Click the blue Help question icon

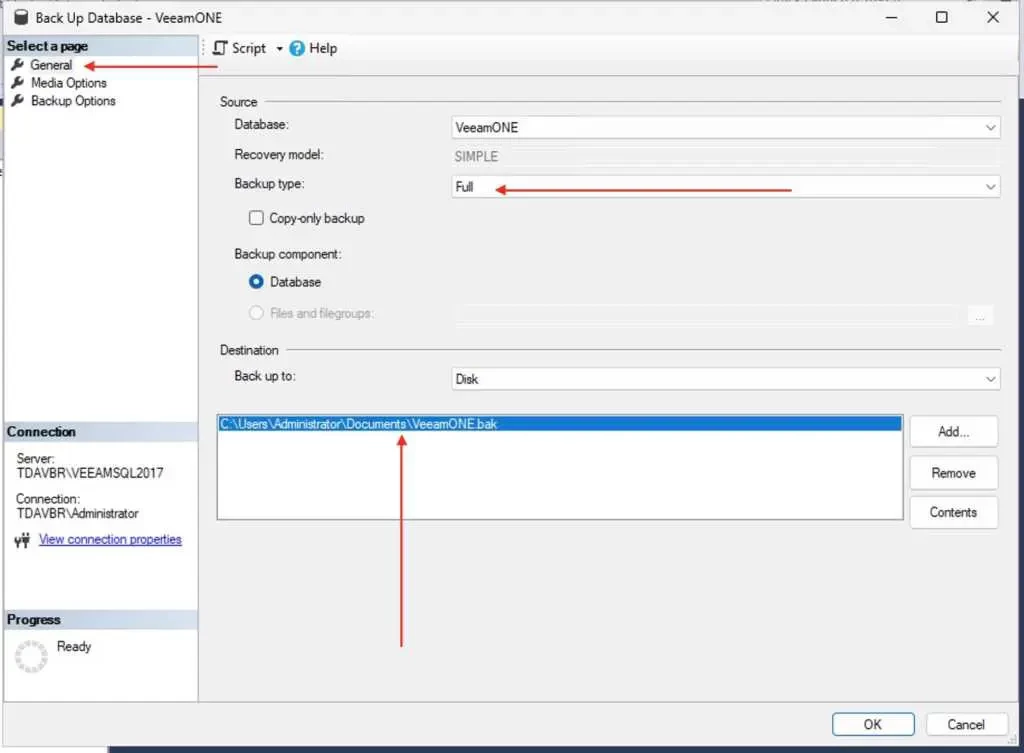[296, 48]
